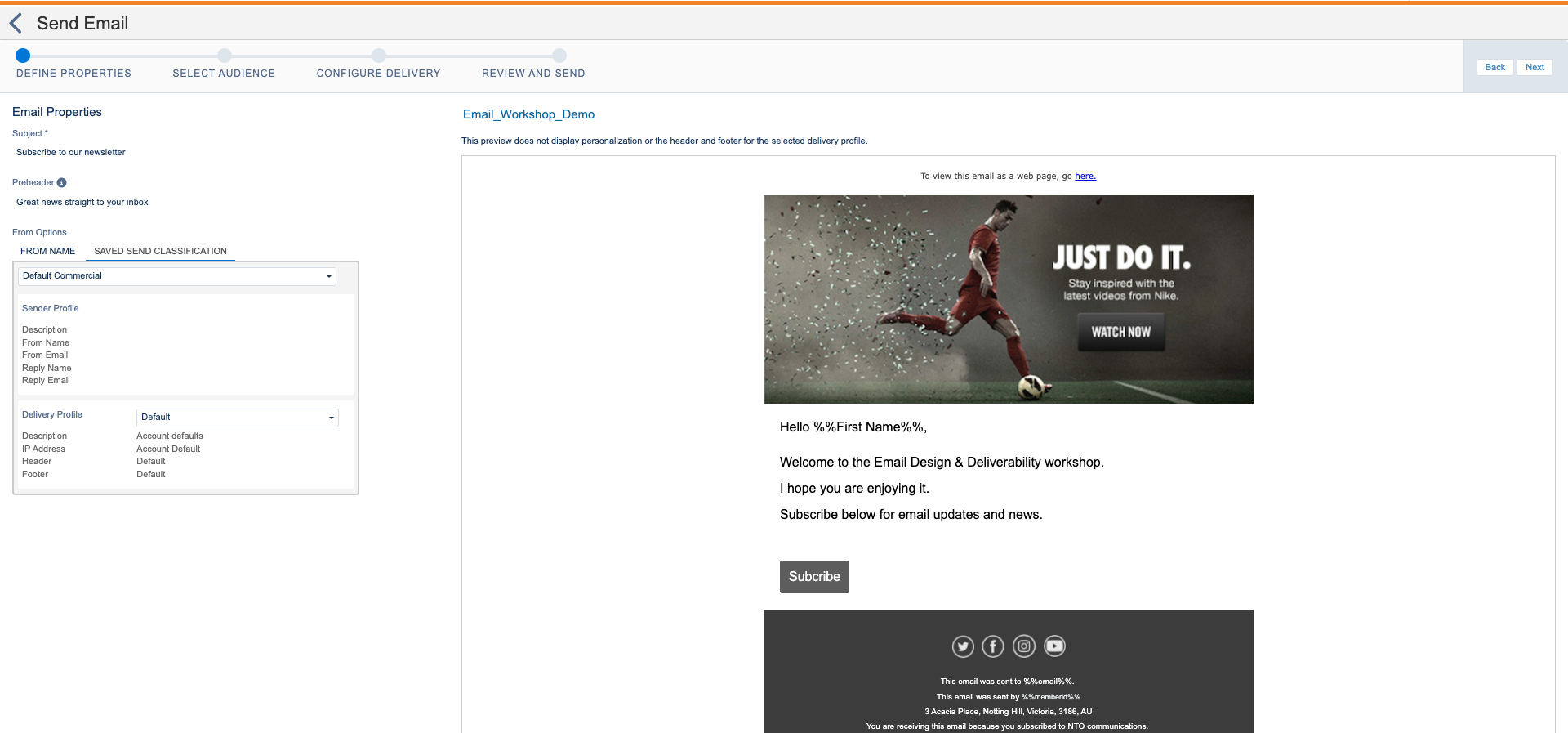
Task: Open the Email_Workshop_Demo email name link
Action: tap(528, 115)
